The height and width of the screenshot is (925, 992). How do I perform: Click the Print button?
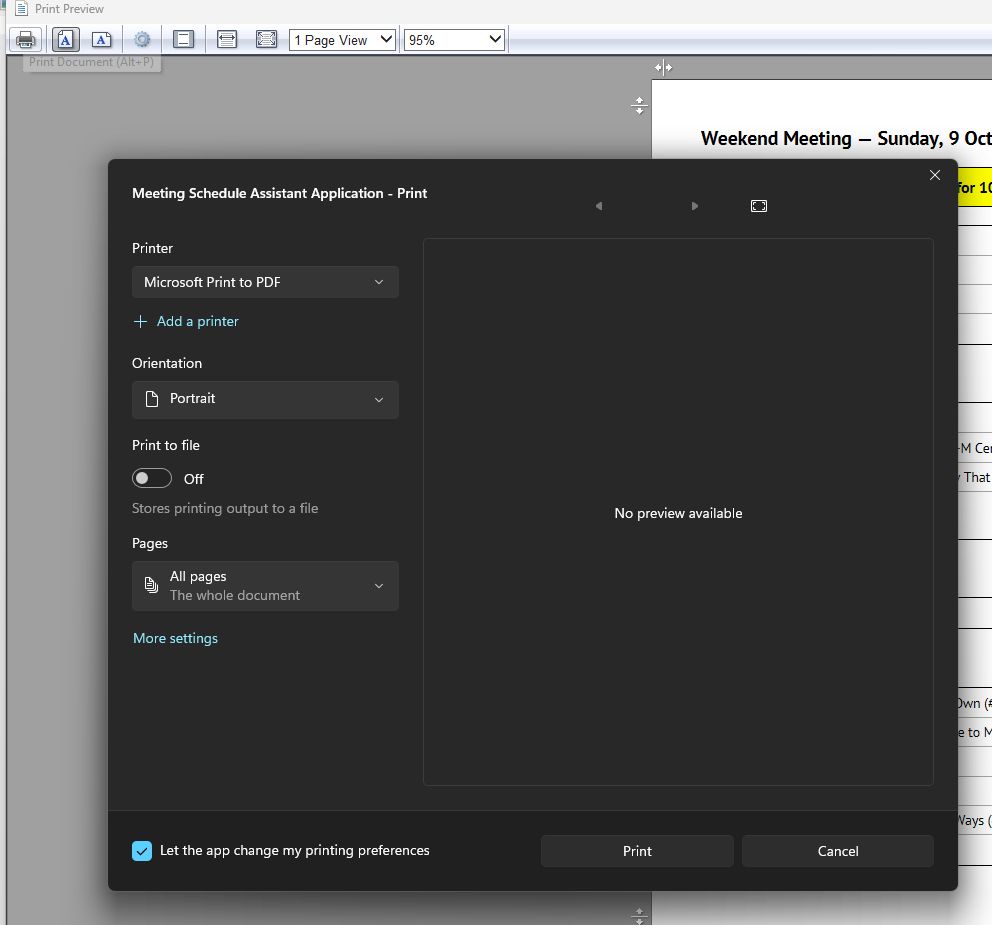[x=637, y=851]
